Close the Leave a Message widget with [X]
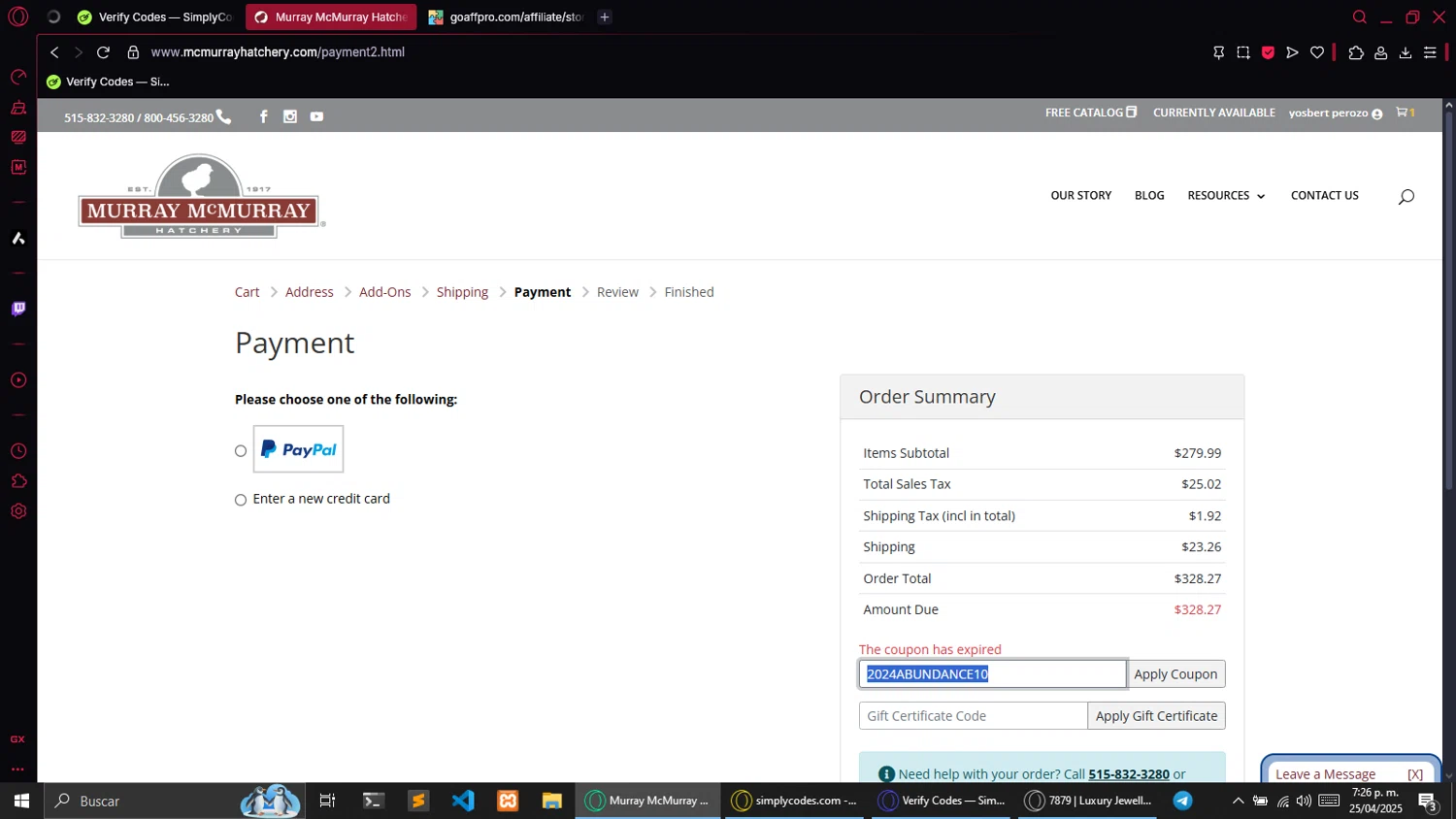 [x=1415, y=774]
